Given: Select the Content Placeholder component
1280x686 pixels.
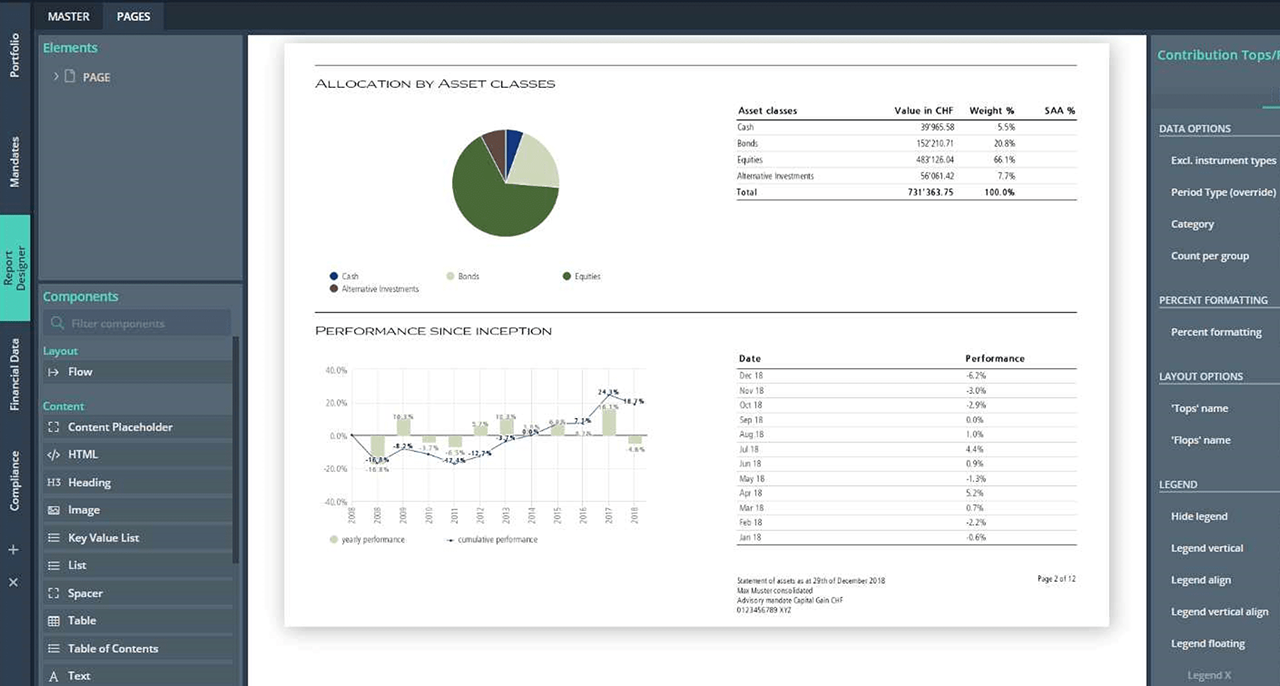Looking at the screenshot, I should tap(136, 427).
